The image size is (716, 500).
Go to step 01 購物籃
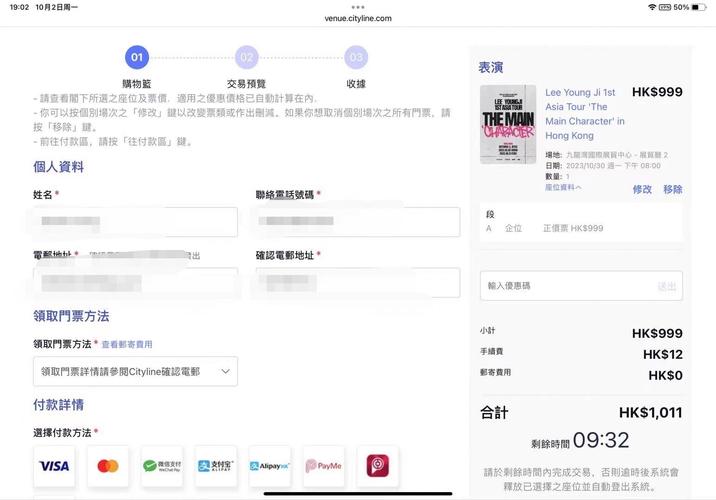pyautogui.click(x=137, y=57)
